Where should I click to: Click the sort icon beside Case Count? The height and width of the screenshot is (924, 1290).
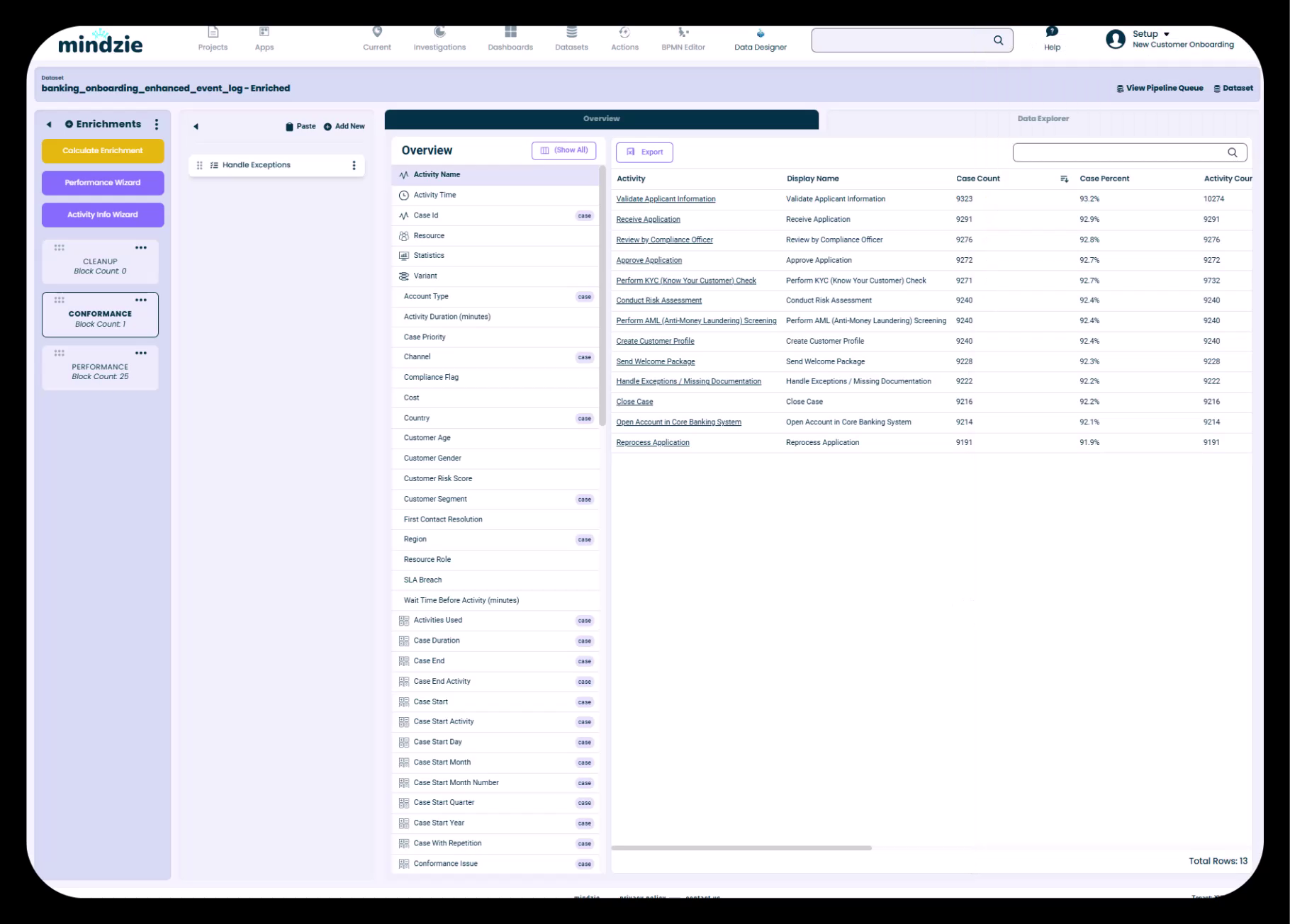tap(1064, 179)
